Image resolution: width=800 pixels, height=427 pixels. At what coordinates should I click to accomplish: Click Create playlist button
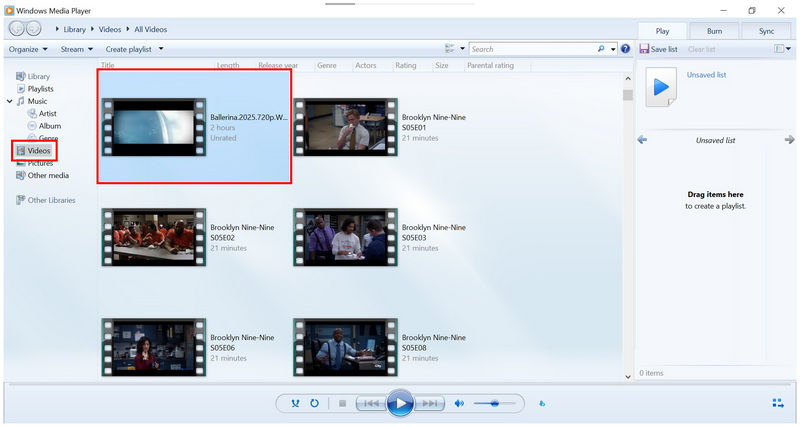pos(129,49)
